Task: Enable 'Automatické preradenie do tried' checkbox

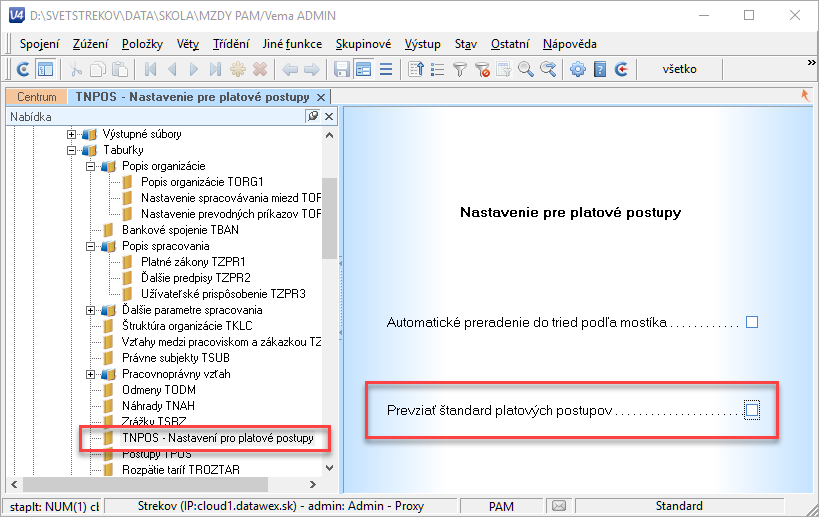Action: (x=752, y=322)
